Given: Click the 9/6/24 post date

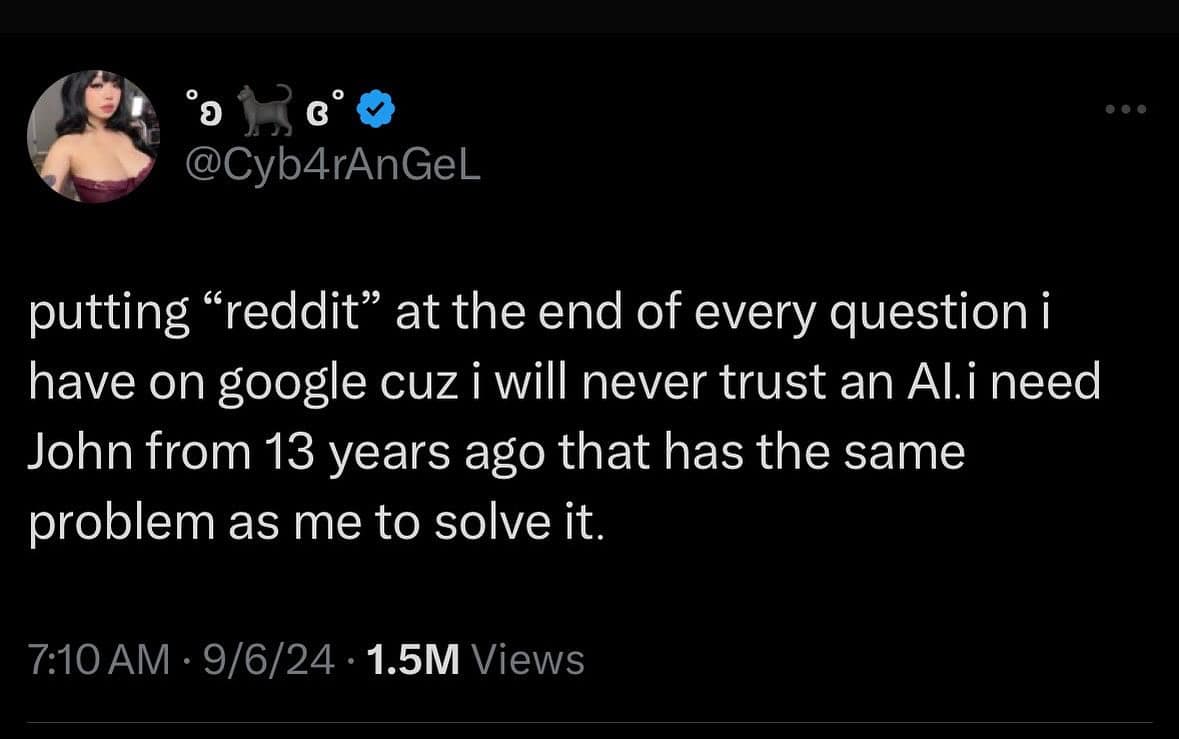Looking at the screenshot, I should click(x=270, y=659).
